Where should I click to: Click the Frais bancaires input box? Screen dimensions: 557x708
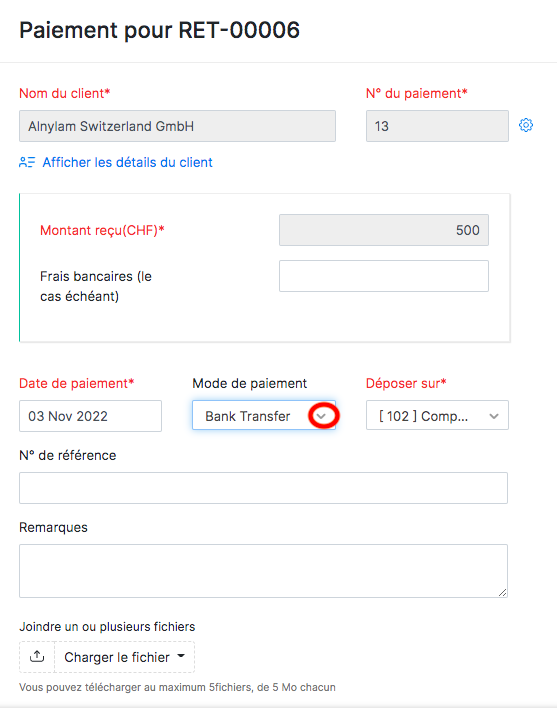[x=384, y=276]
